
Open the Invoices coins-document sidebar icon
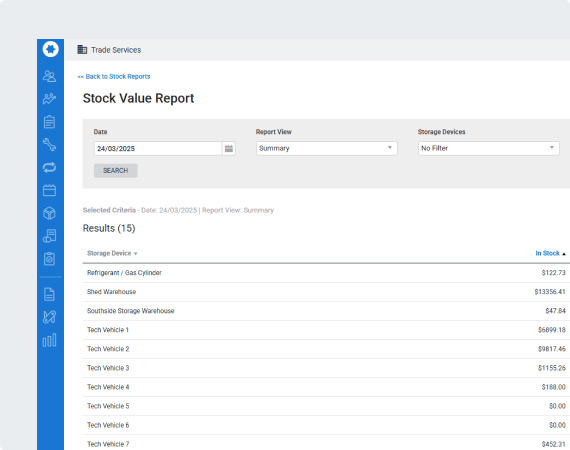pyautogui.click(x=49, y=236)
